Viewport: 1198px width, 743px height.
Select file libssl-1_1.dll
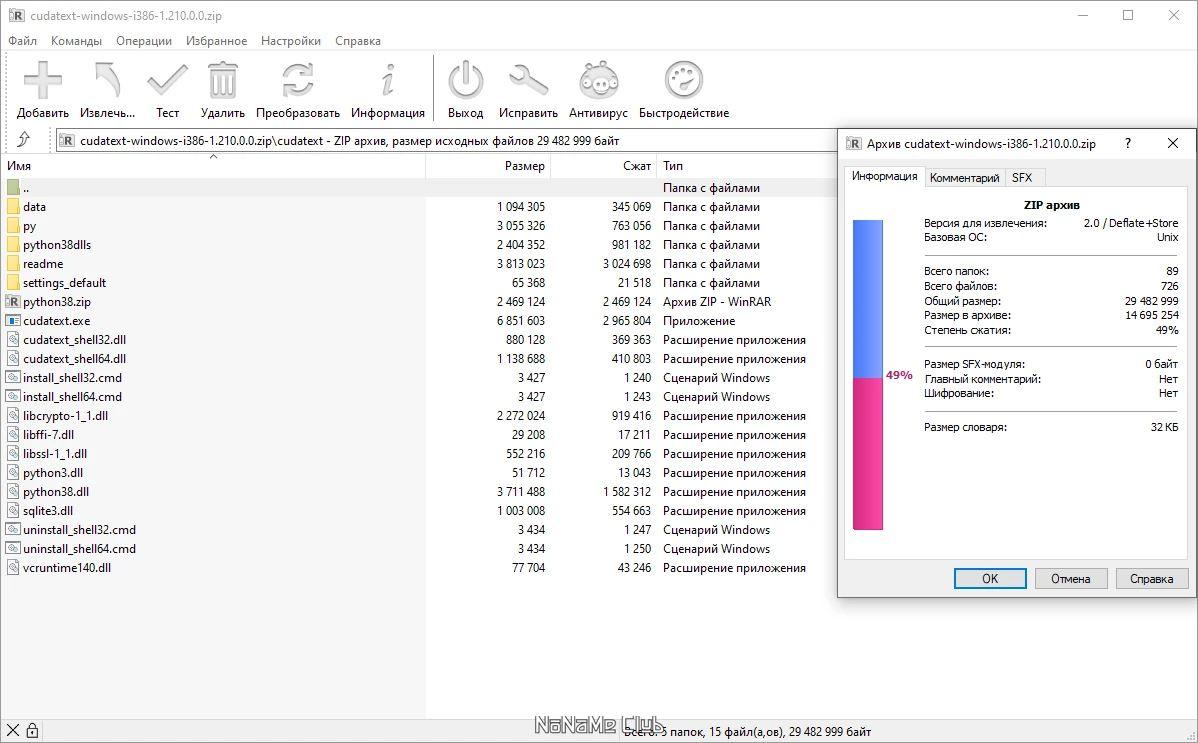coord(55,453)
